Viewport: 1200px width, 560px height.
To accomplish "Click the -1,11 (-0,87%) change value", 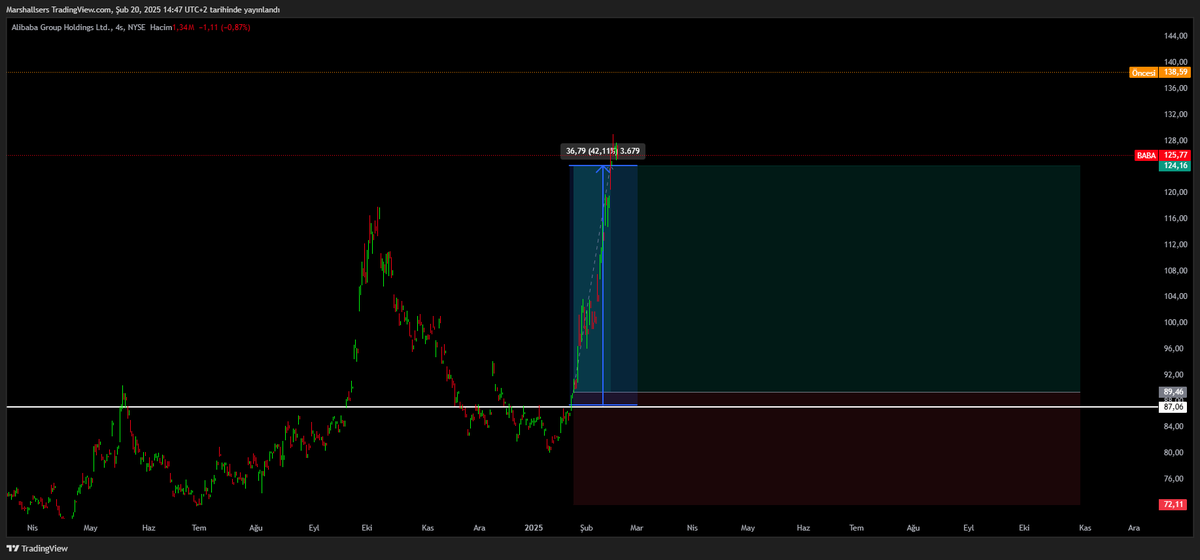I will pos(224,27).
